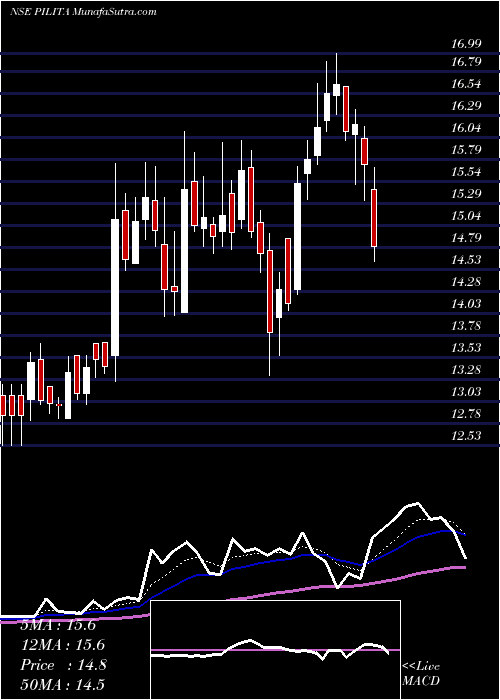The image size is (500, 700).
Task: Click the 13.03 price axis label
Action: (x=466, y=392)
